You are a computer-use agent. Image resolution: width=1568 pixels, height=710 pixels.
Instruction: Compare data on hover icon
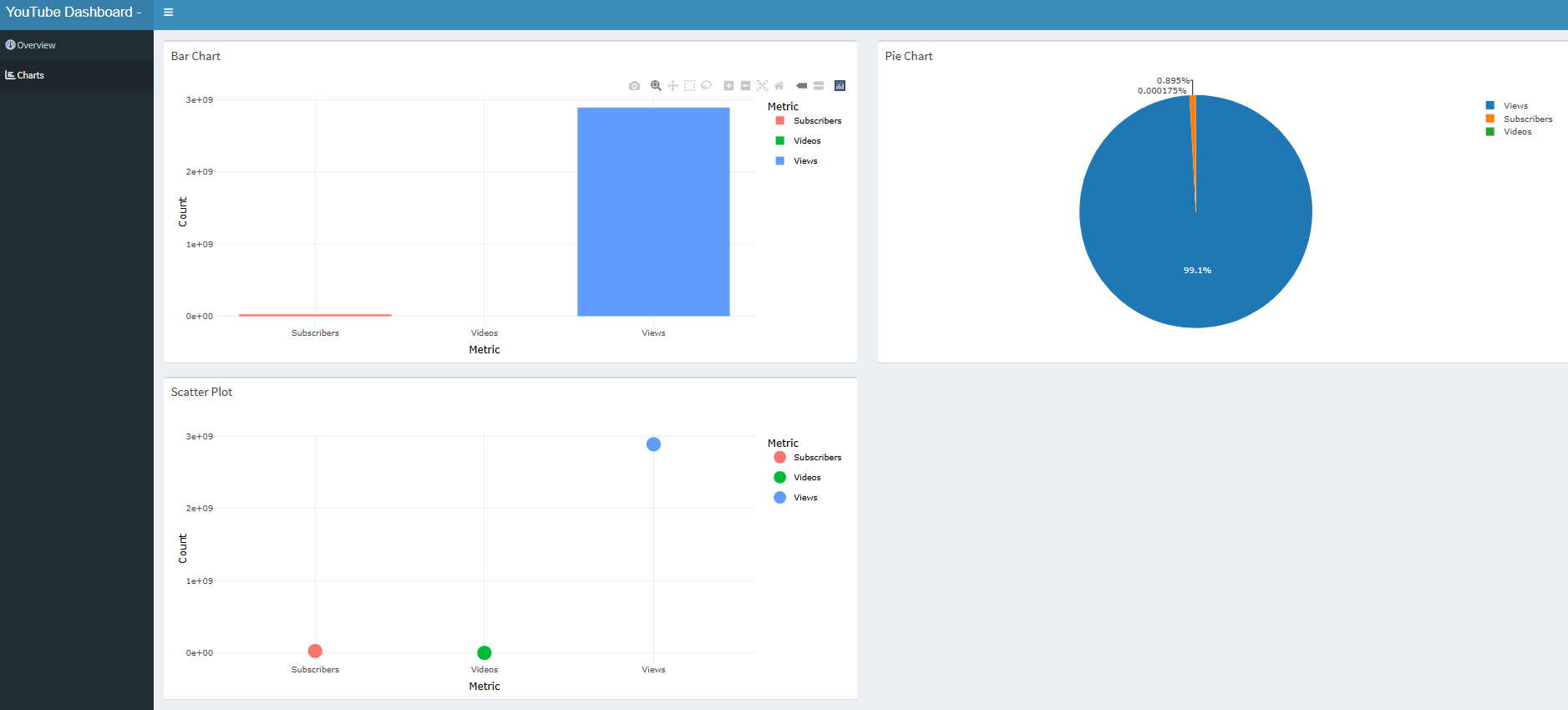pos(819,85)
